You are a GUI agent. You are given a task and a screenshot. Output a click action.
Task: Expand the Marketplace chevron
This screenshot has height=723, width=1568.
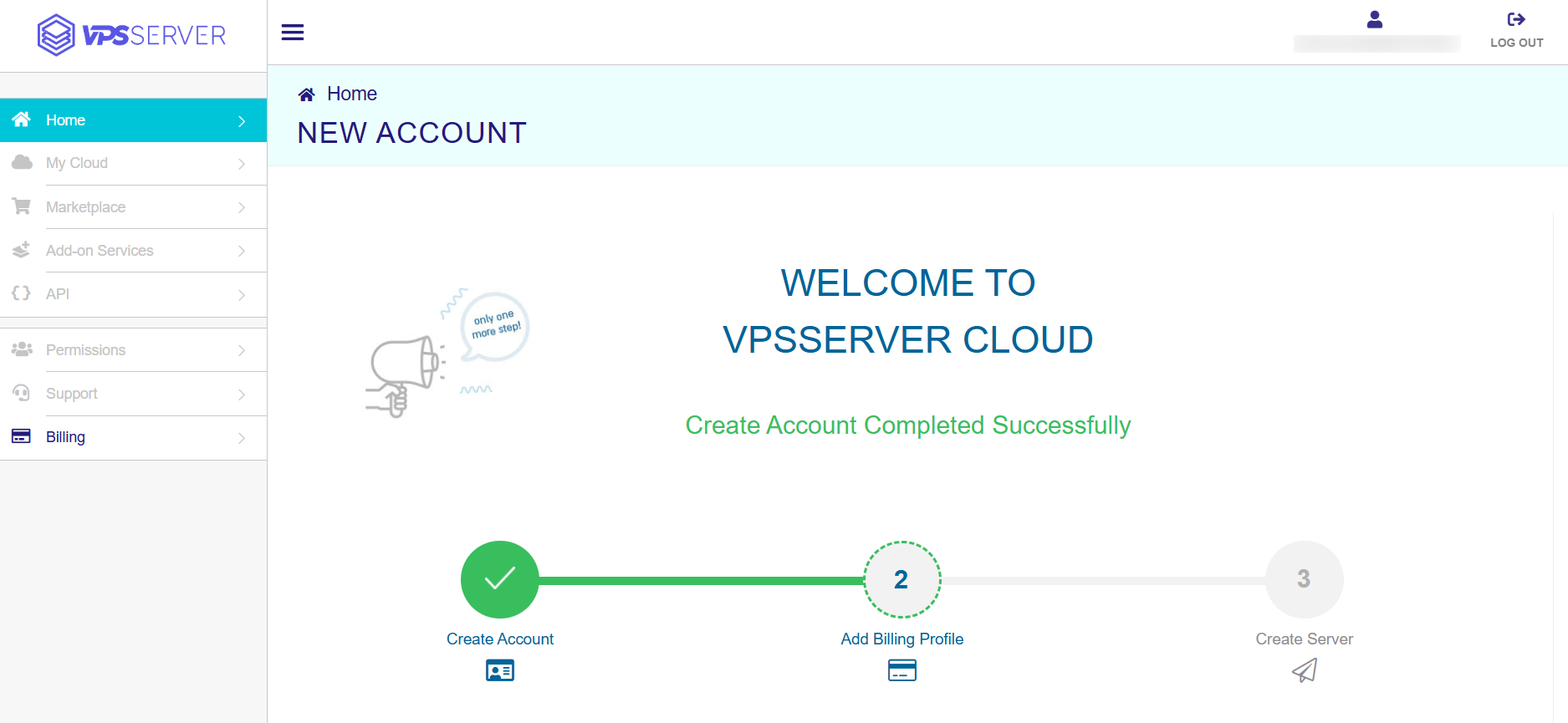point(242,207)
